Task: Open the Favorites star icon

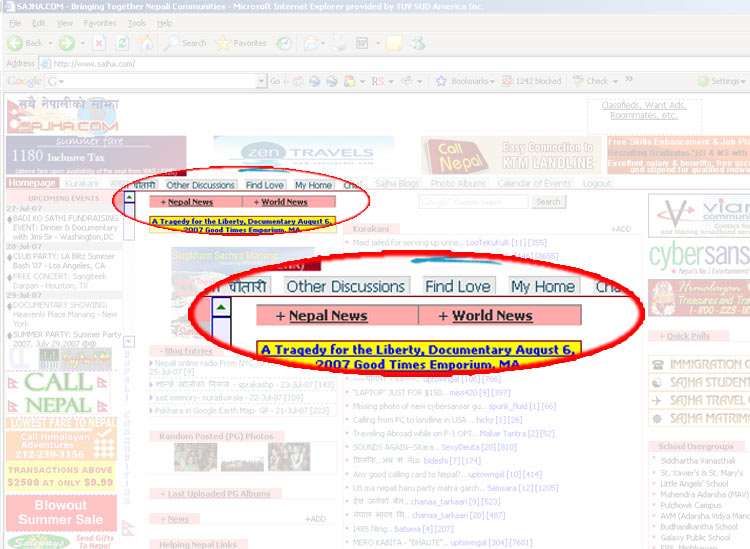Action: tap(223, 43)
